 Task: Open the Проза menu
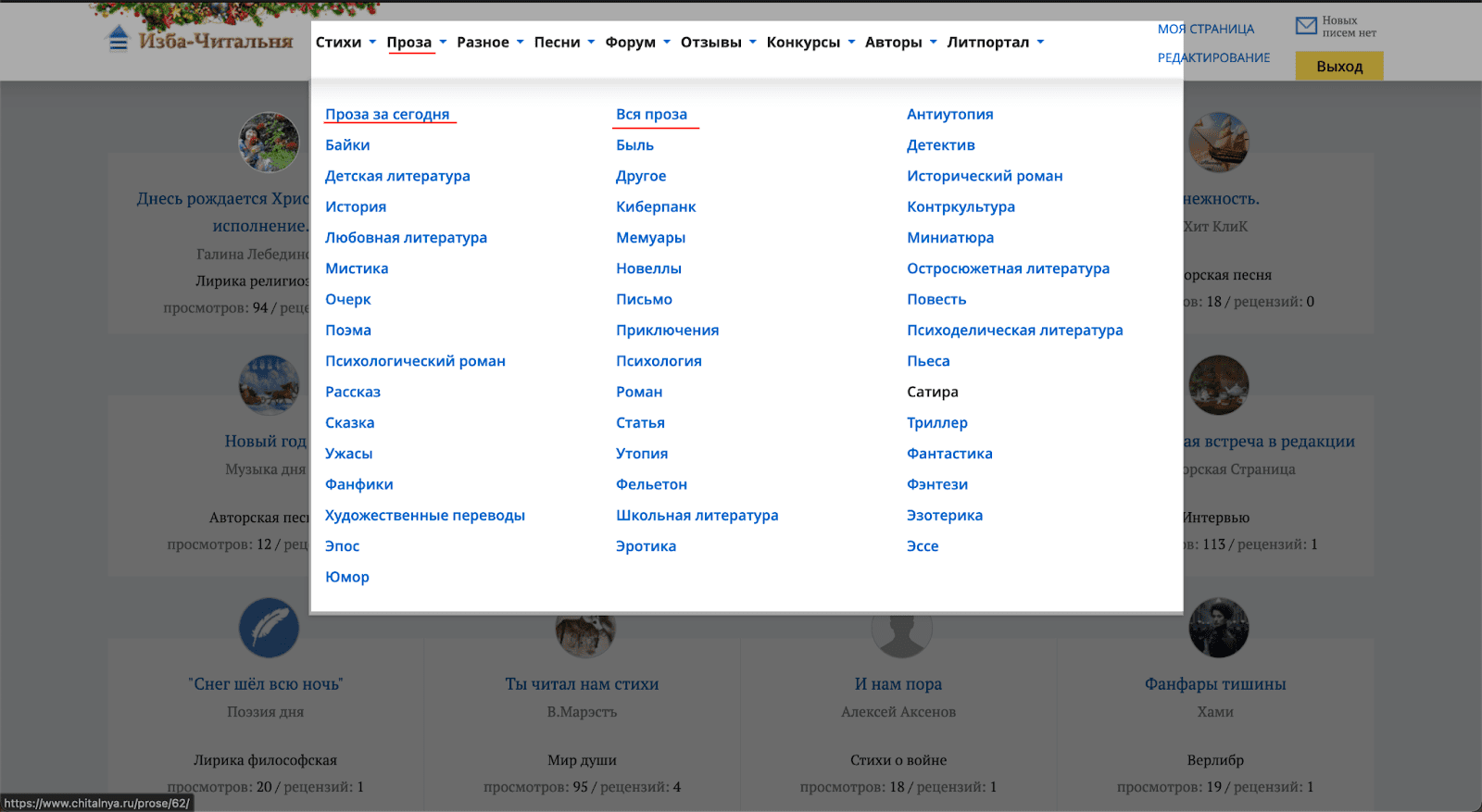pyautogui.click(x=409, y=43)
